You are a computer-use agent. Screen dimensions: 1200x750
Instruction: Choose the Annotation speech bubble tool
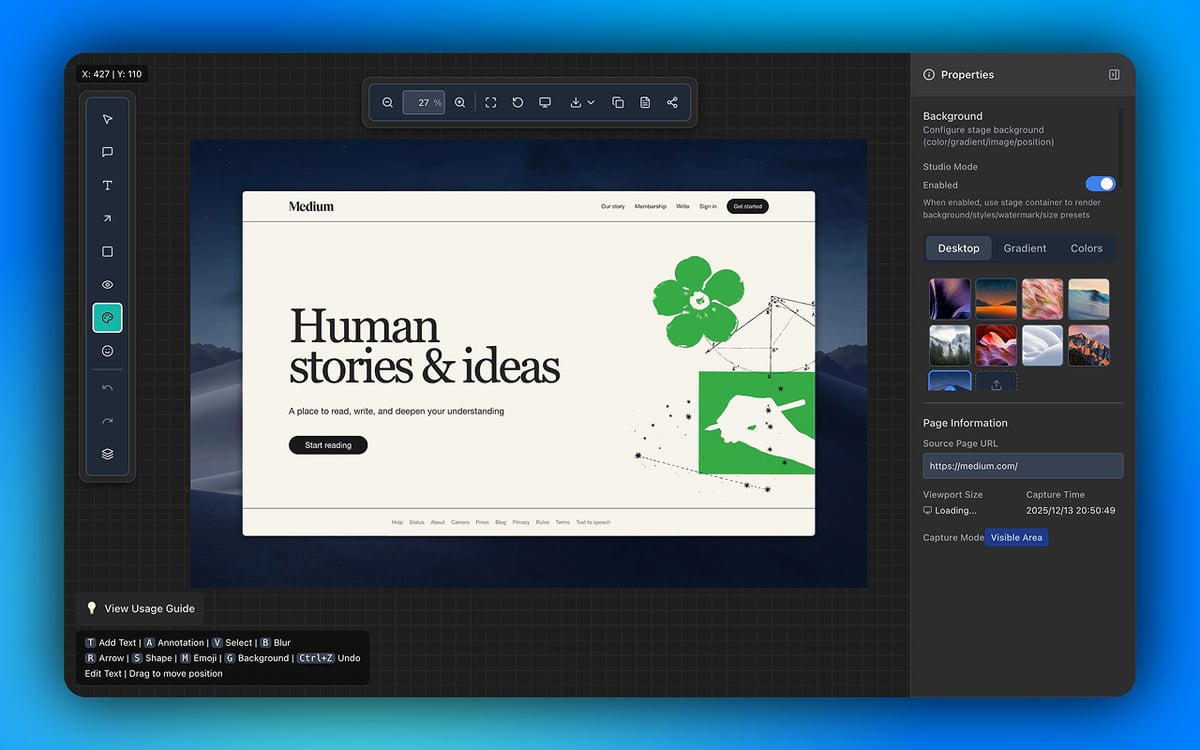click(107, 152)
